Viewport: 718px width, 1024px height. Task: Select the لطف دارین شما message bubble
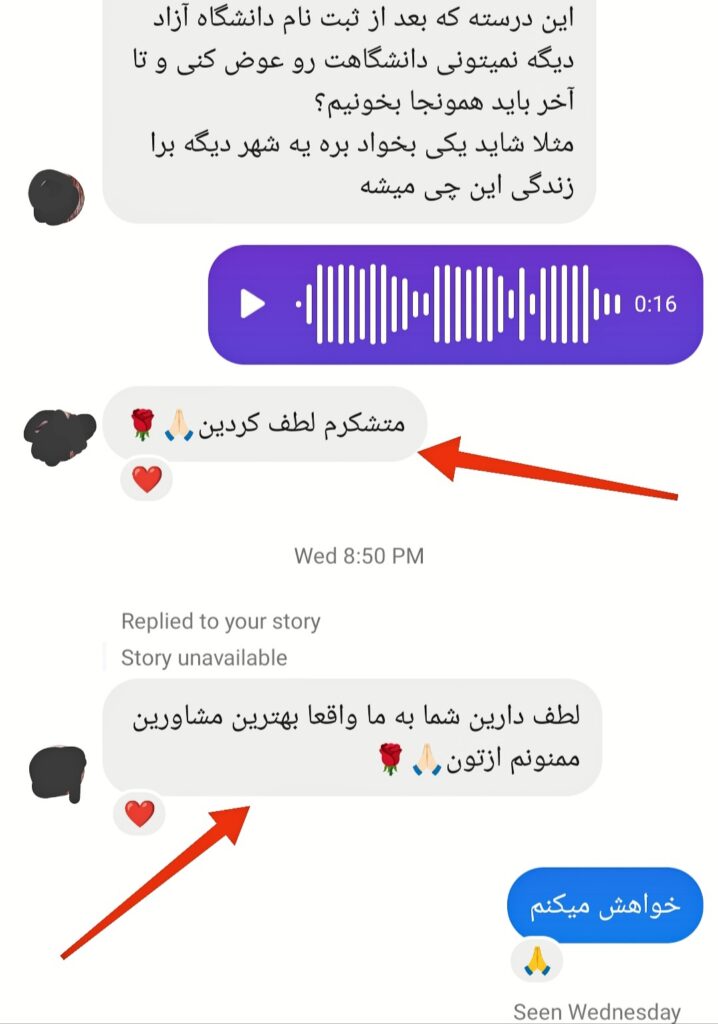click(x=352, y=737)
